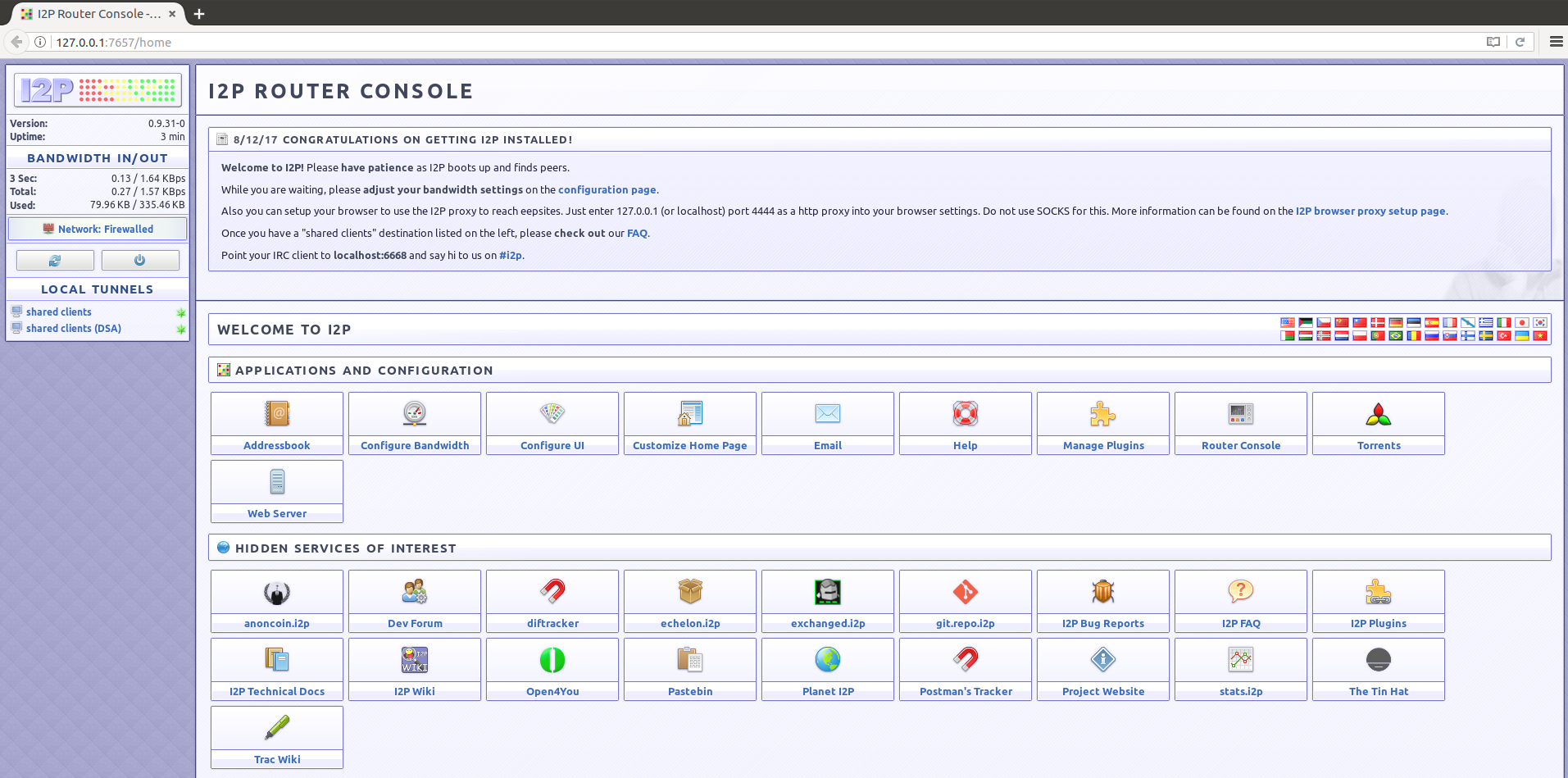
Task: Open the I2P Bug Reports icon
Action: (x=1102, y=592)
